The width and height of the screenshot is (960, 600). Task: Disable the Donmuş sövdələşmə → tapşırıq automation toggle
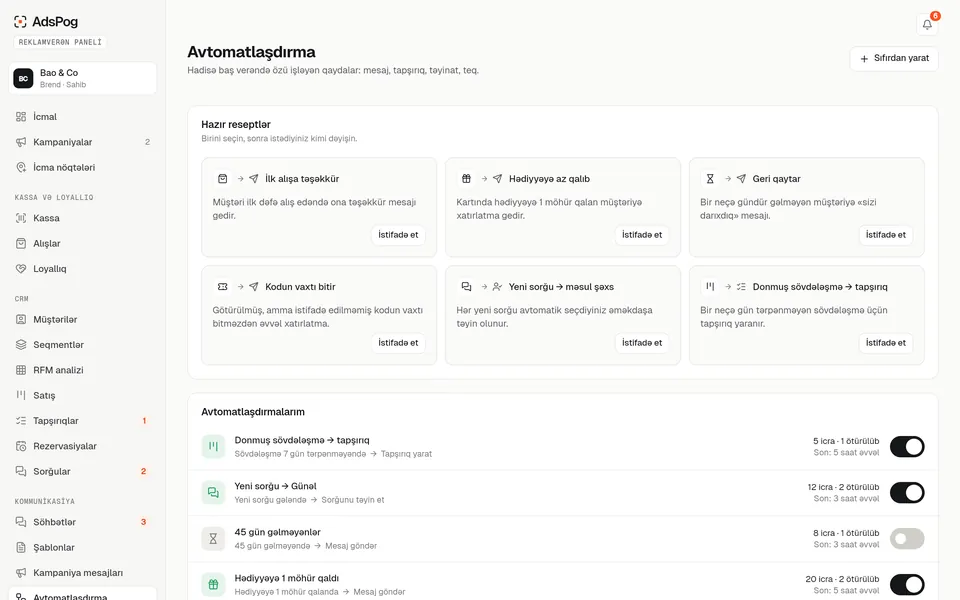coord(907,447)
